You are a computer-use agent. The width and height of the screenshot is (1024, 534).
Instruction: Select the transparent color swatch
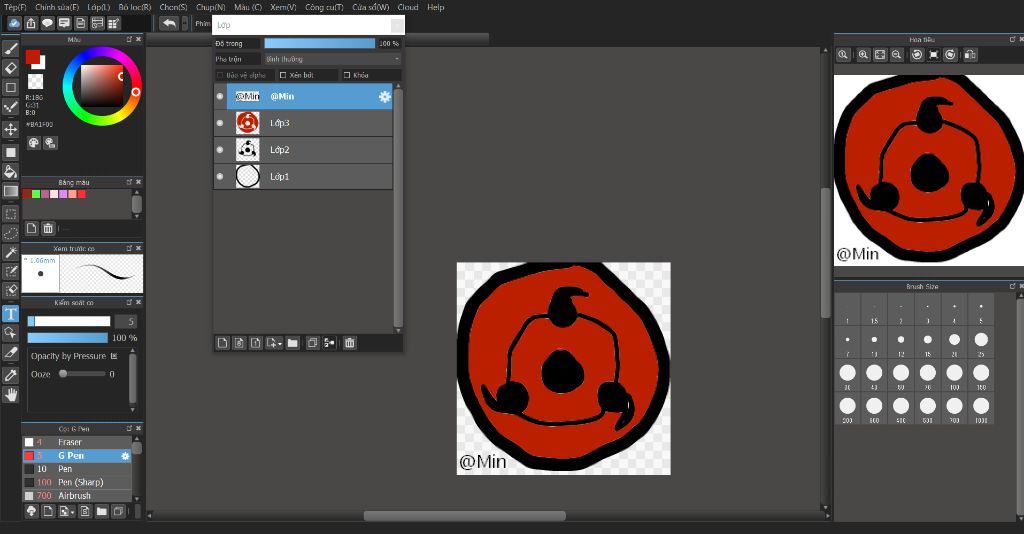coord(35,82)
